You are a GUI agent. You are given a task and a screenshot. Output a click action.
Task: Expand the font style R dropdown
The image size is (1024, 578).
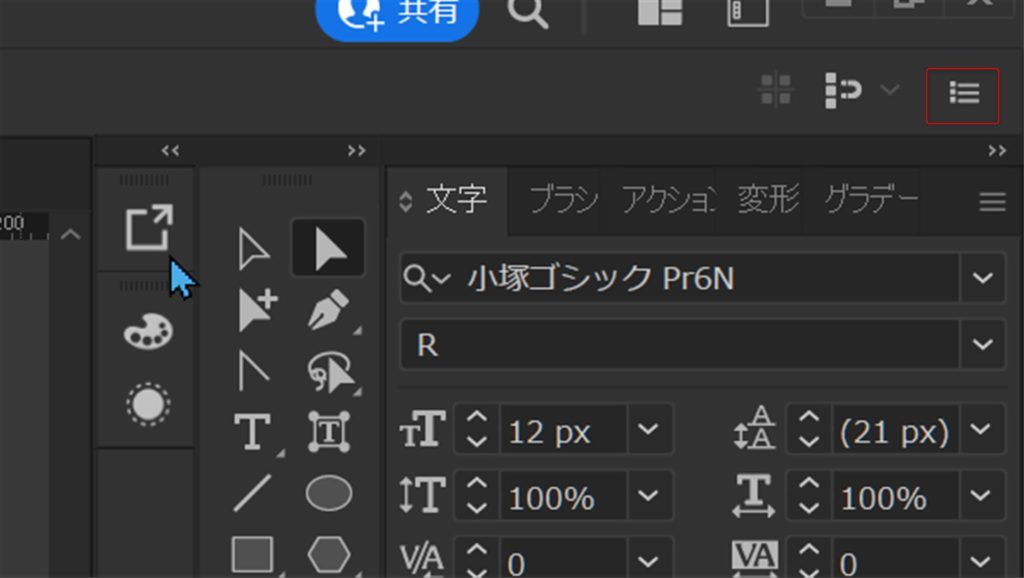pyautogui.click(x=982, y=345)
